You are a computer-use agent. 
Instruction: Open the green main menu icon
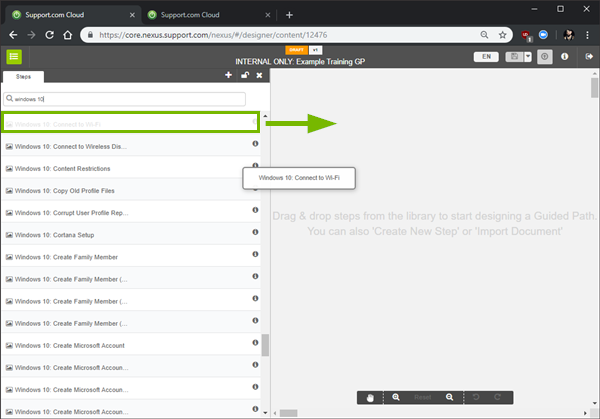(14, 57)
